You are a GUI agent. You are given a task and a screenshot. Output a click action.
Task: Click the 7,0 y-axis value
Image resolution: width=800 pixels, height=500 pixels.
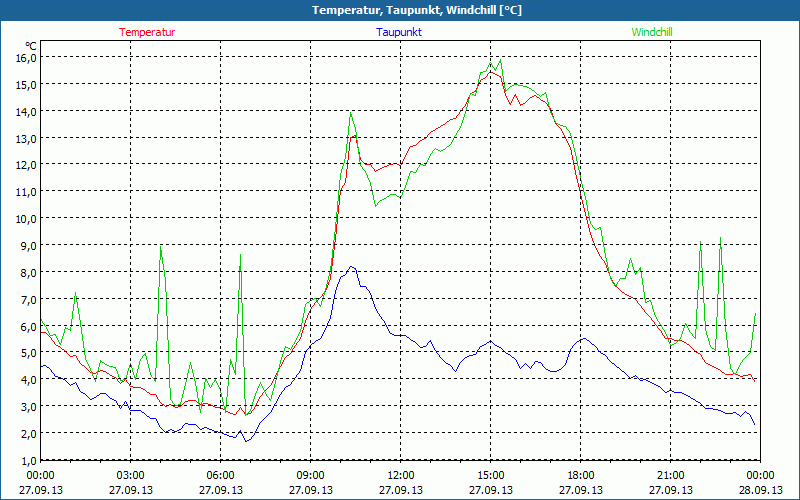pos(28,299)
